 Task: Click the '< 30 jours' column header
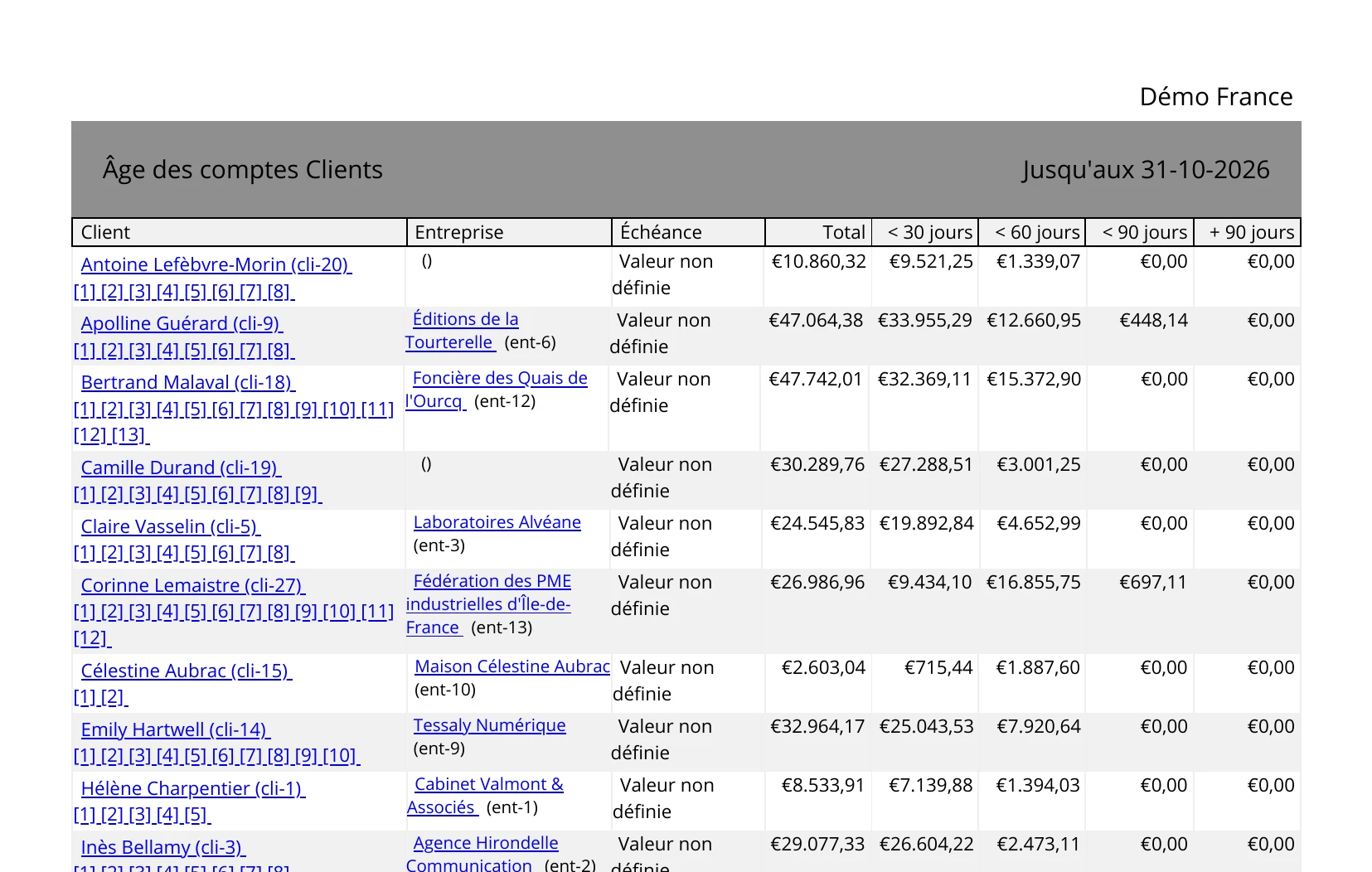(x=925, y=232)
